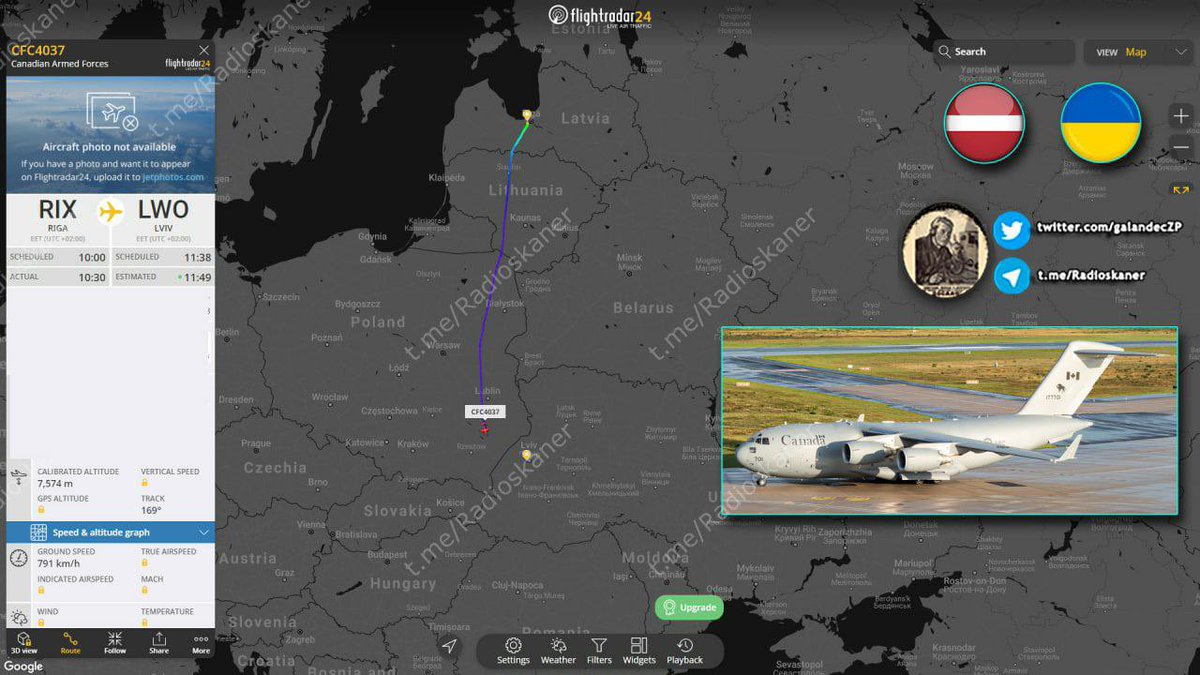Click the Upgrade button

coord(689,607)
